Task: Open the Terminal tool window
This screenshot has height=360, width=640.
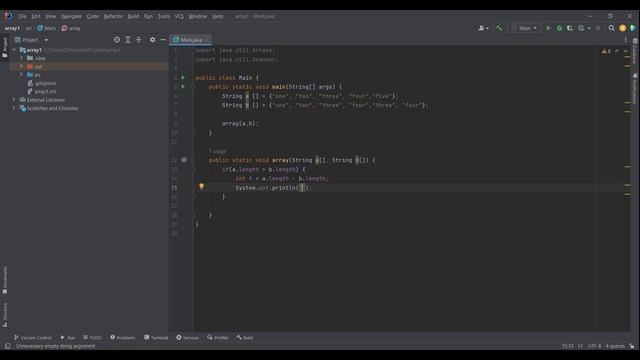Action: click(156, 338)
